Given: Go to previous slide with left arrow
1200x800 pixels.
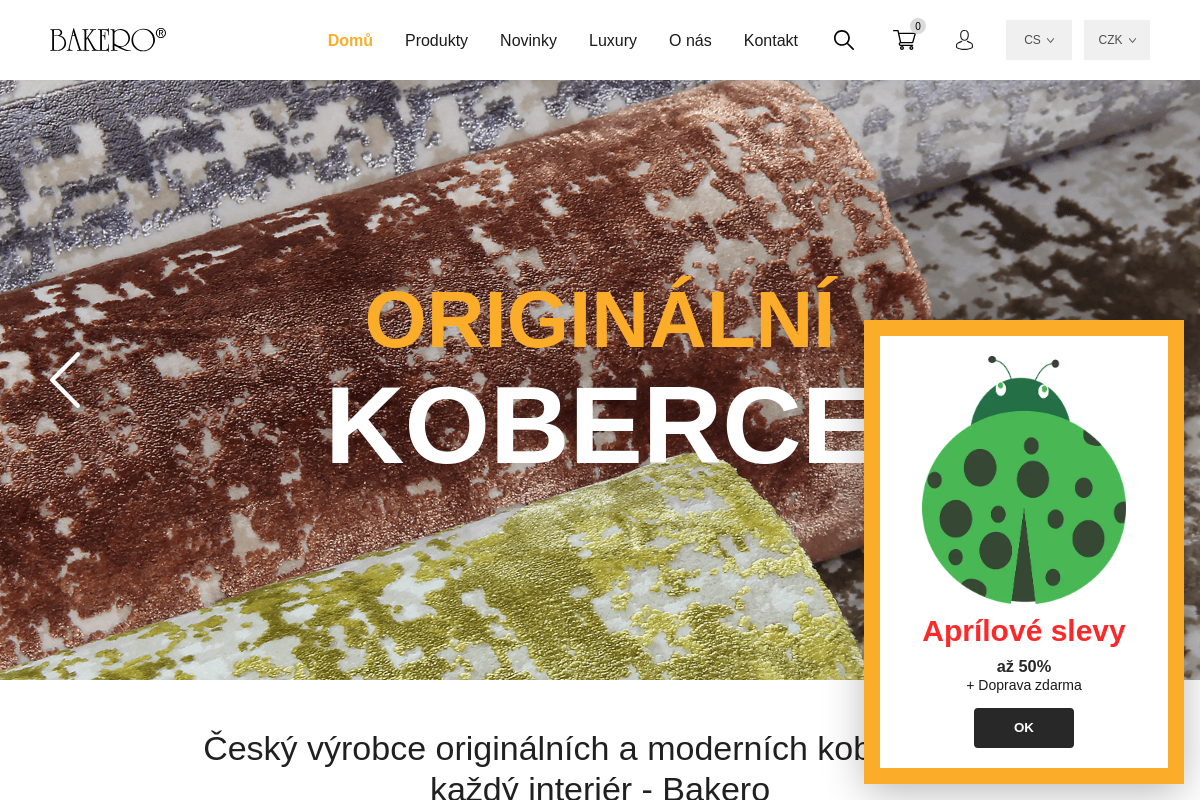Looking at the screenshot, I should 65,380.
